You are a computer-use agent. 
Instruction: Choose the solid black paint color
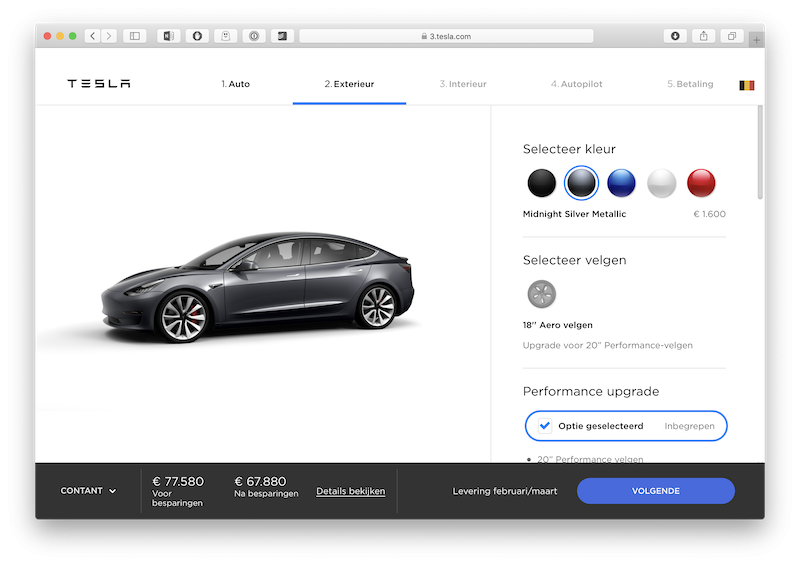(541, 183)
